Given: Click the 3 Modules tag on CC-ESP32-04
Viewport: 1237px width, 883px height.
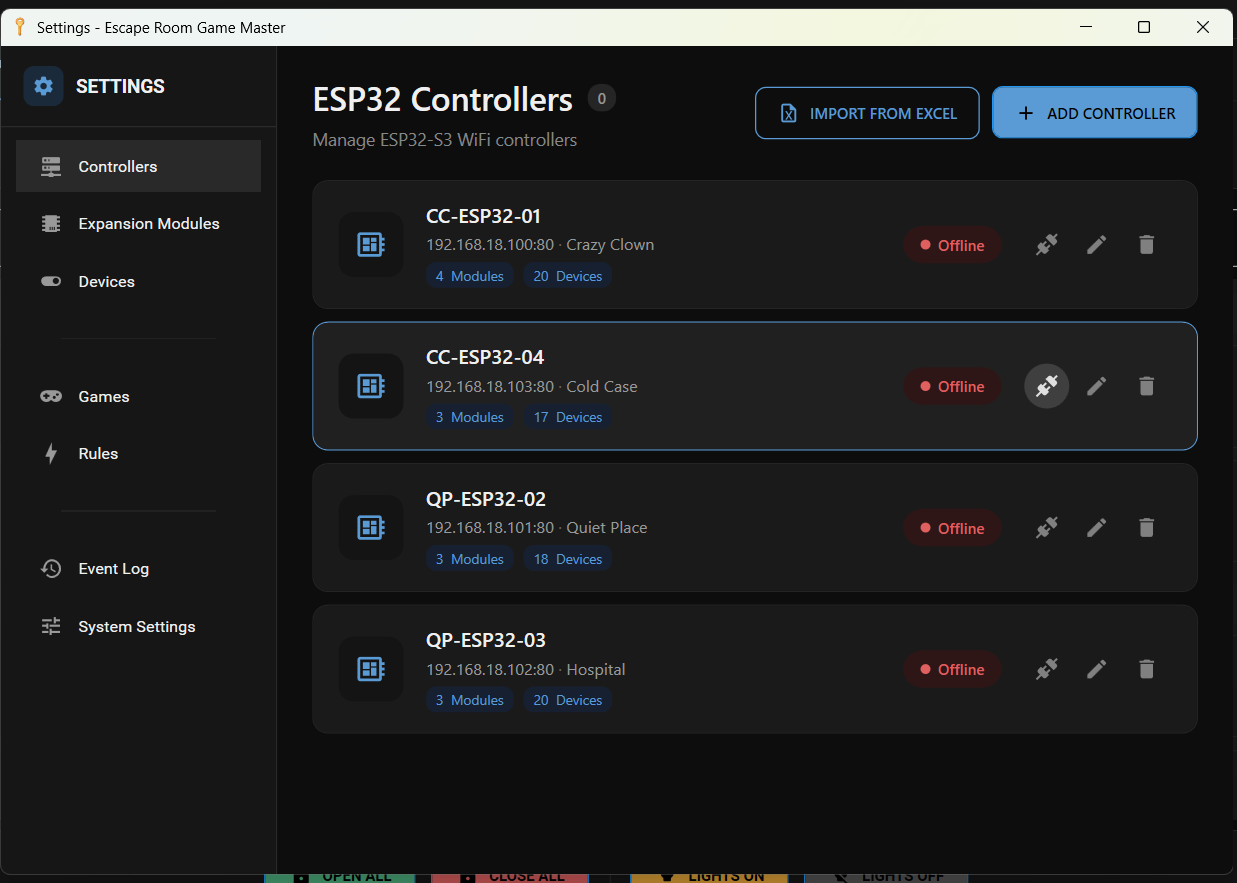Looking at the screenshot, I should pyautogui.click(x=470, y=417).
